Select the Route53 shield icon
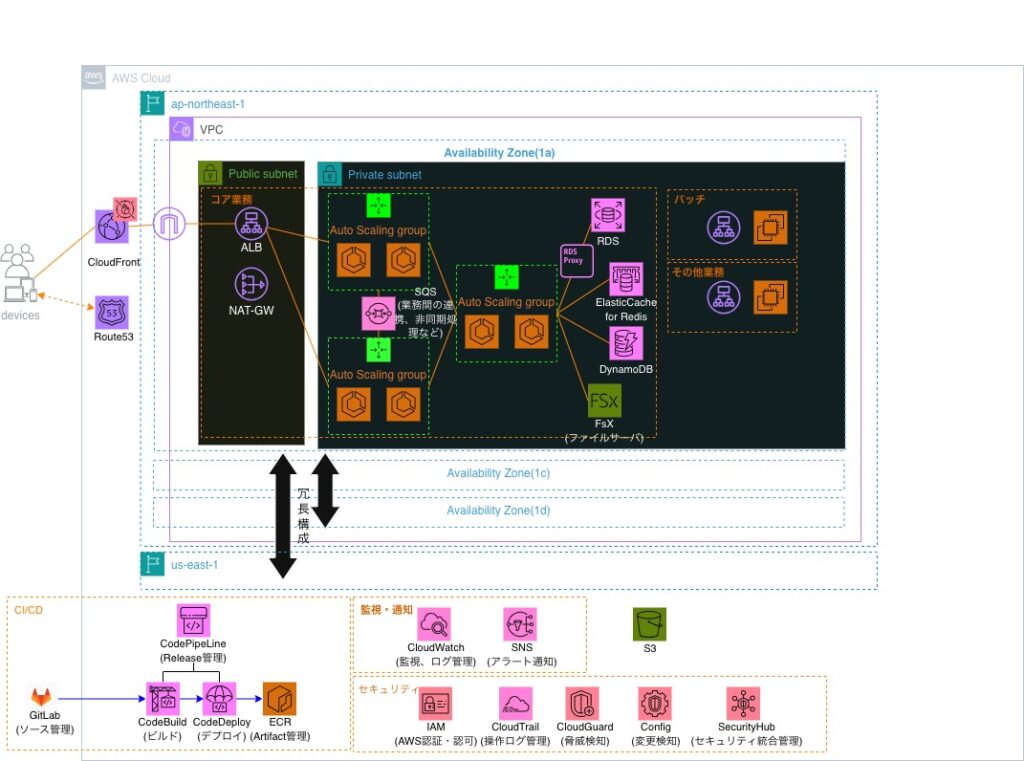 (111, 312)
